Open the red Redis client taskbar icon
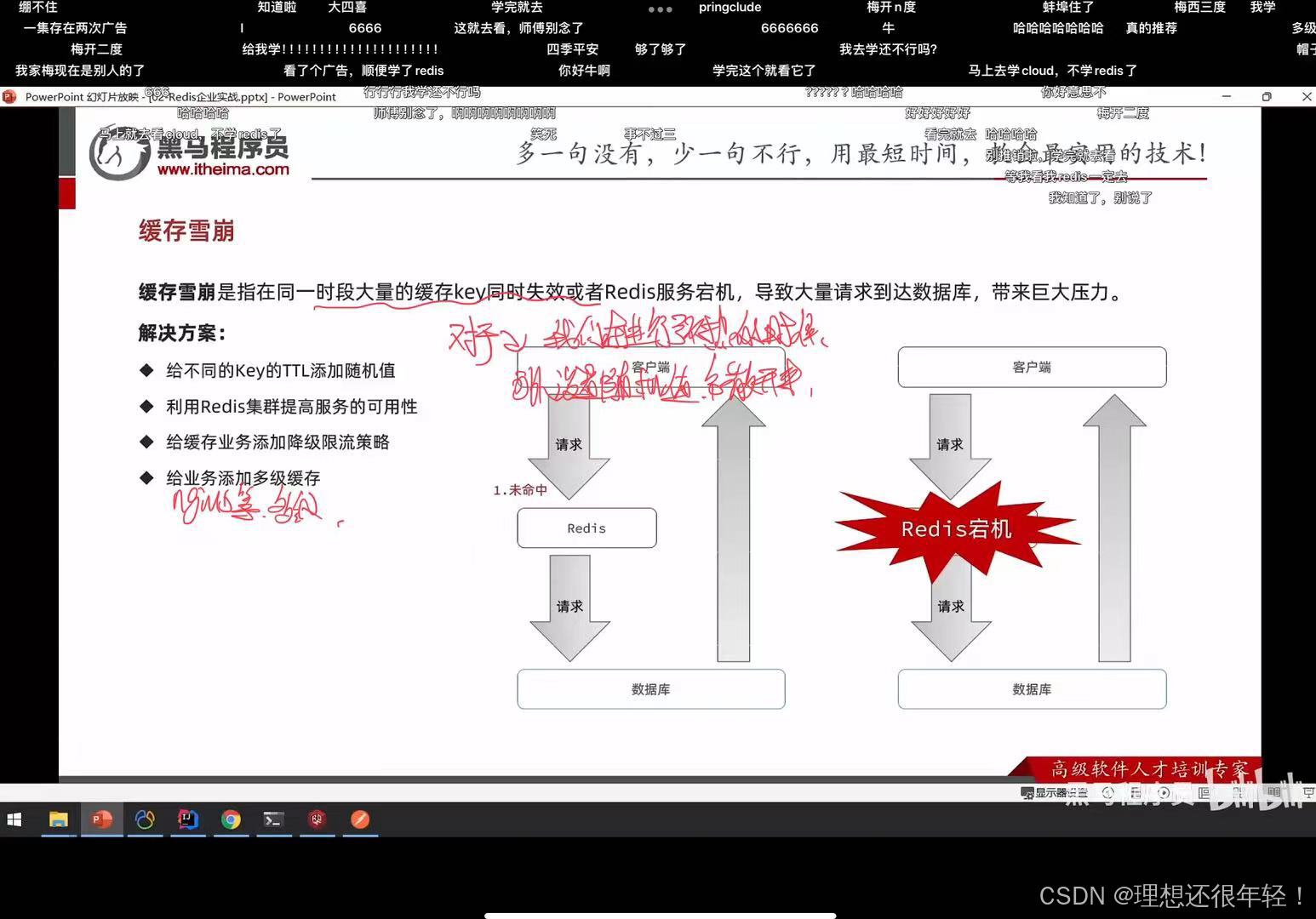Viewport: 1316px width, 919px height. tap(318, 819)
